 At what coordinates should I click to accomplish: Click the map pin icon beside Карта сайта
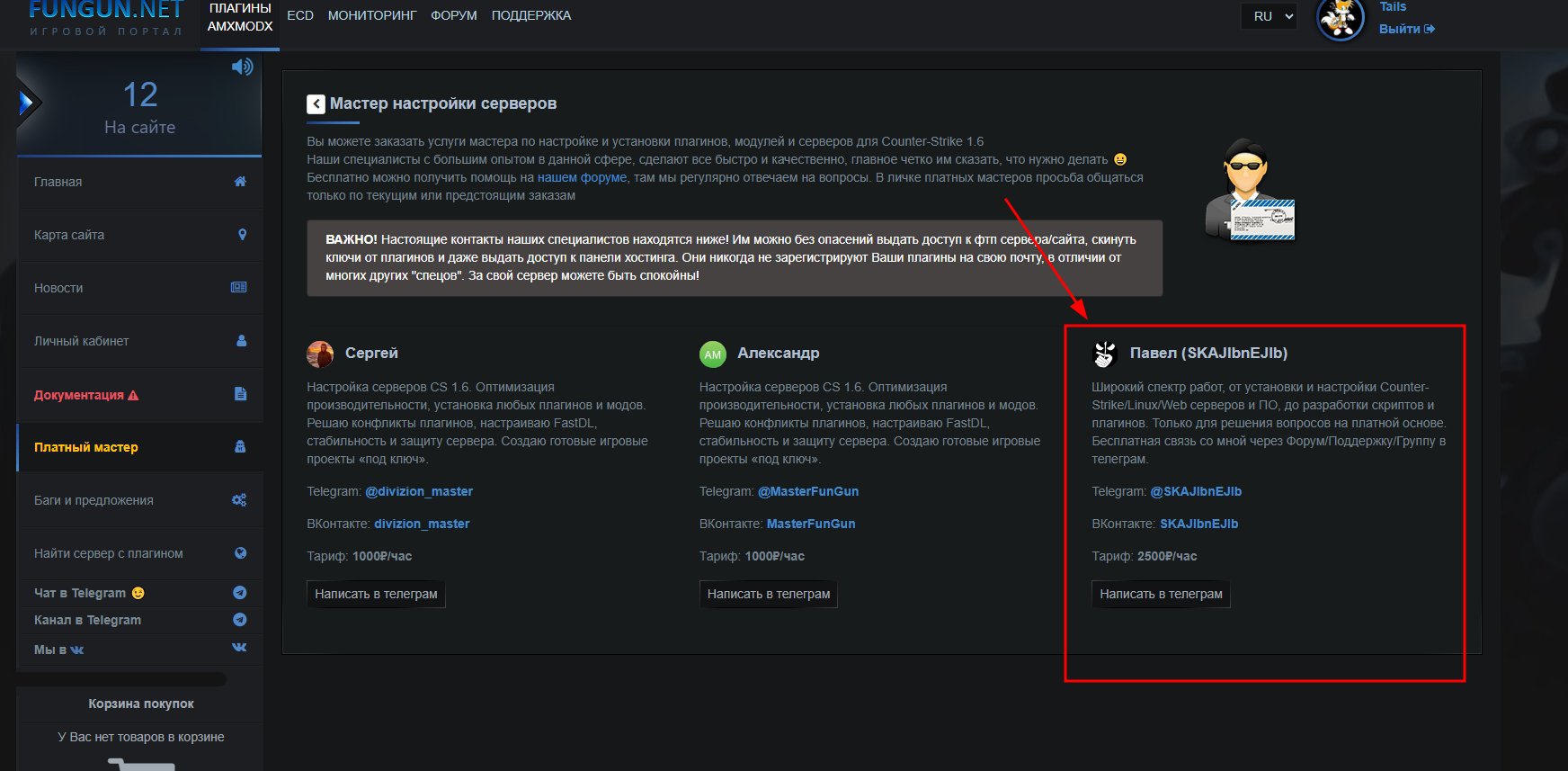(x=242, y=235)
